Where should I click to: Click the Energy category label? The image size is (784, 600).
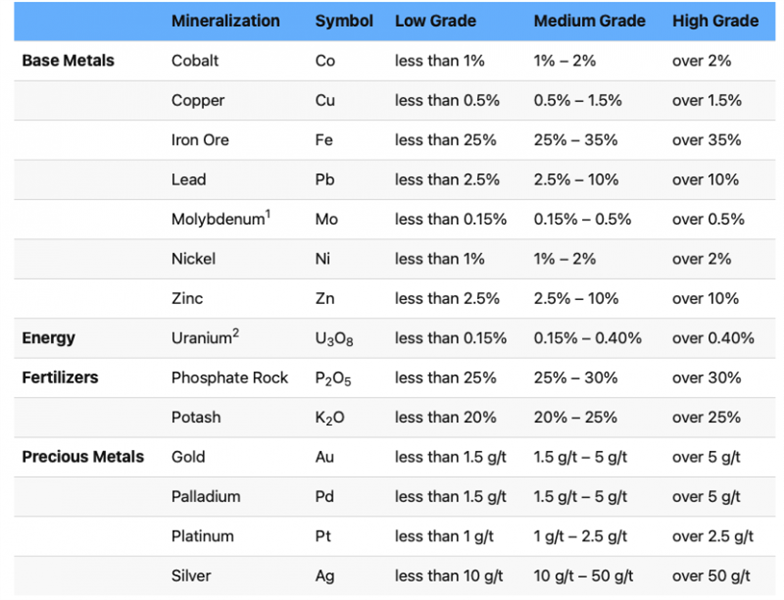48,338
